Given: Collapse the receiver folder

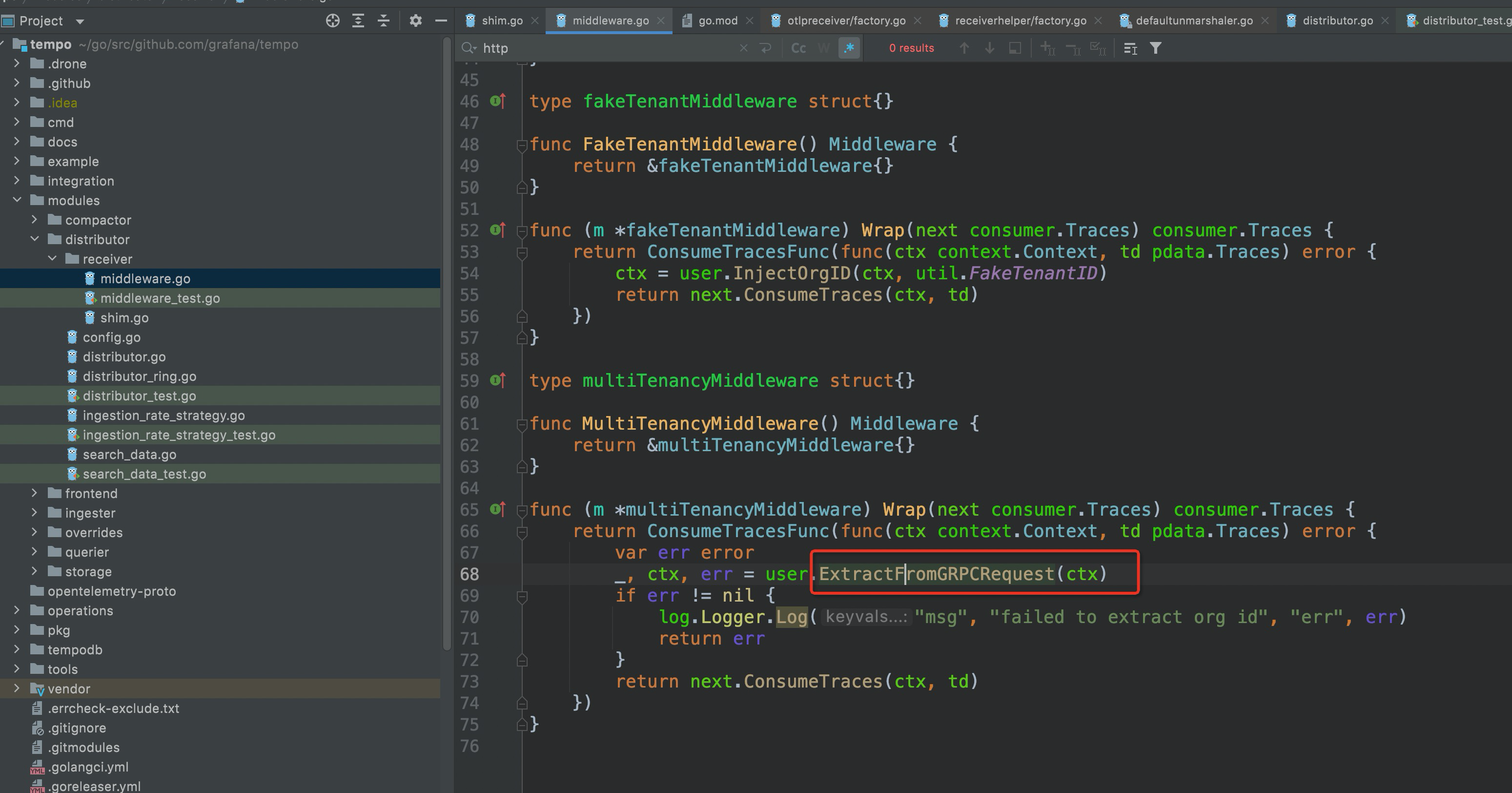Looking at the screenshot, I should (x=52, y=259).
